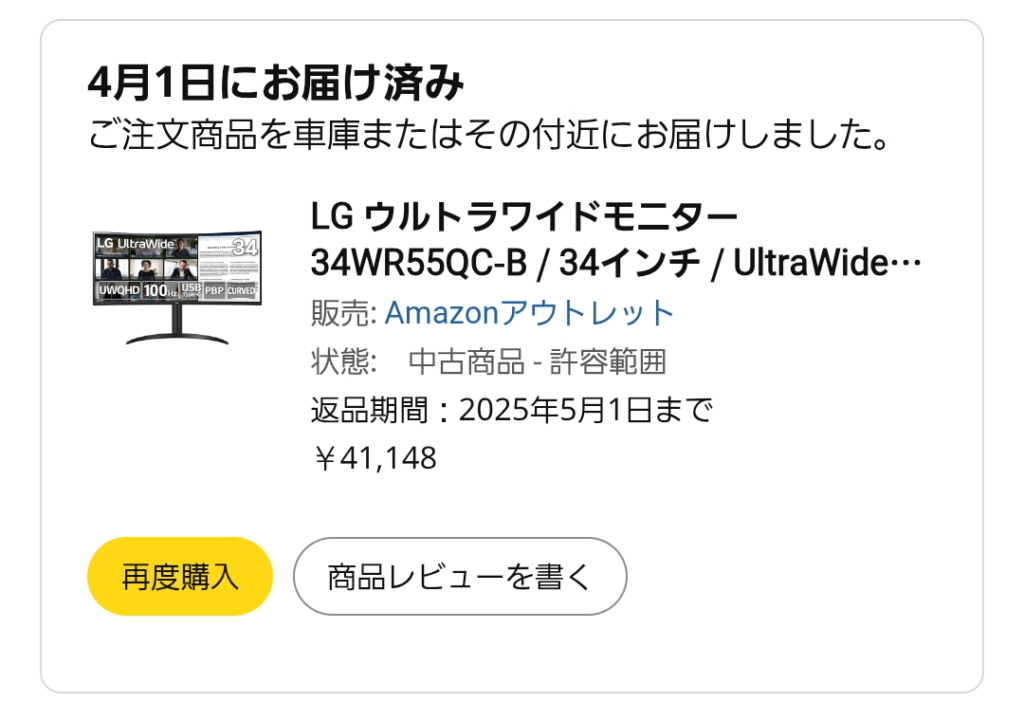The height and width of the screenshot is (703, 1024).
Task: Click the 100Hz badge on the monitor image
Action: [x=159, y=291]
